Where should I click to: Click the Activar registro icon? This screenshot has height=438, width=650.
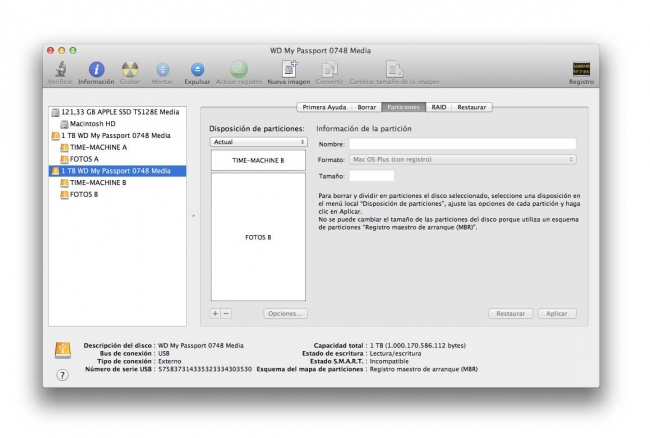coord(239,69)
